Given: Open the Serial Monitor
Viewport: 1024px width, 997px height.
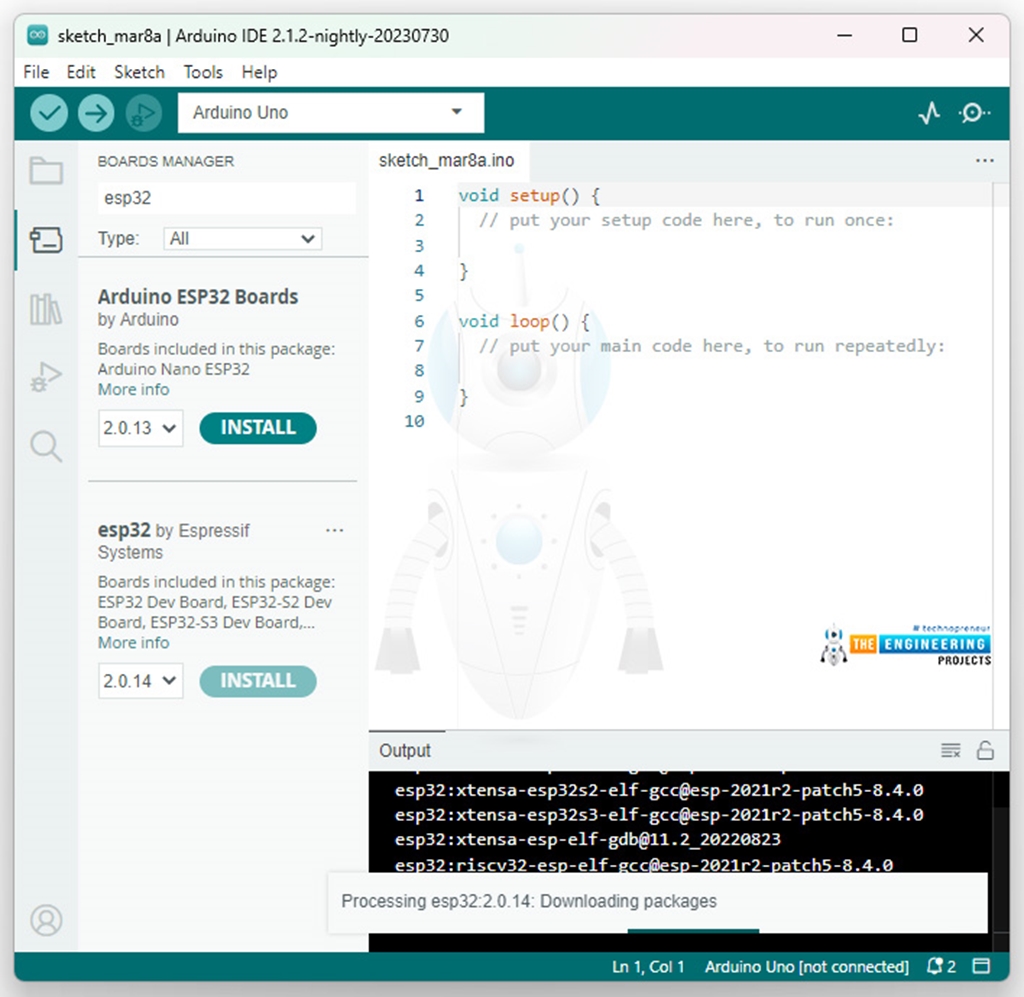Looking at the screenshot, I should tap(973, 113).
